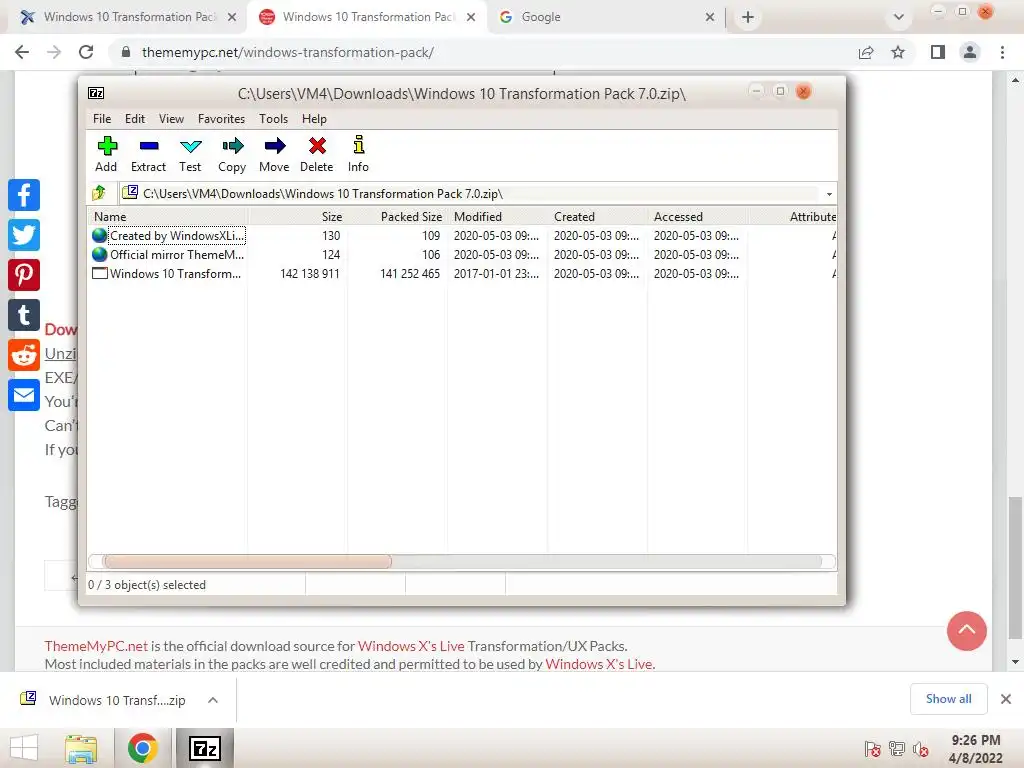Share page on Facebook sidebar icon
The height and width of the screenshot is (768, 1024).
coord(24,195)
